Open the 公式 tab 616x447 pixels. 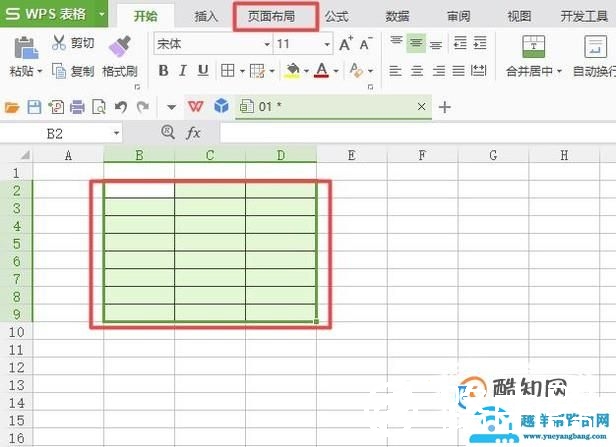pos(336,16)
